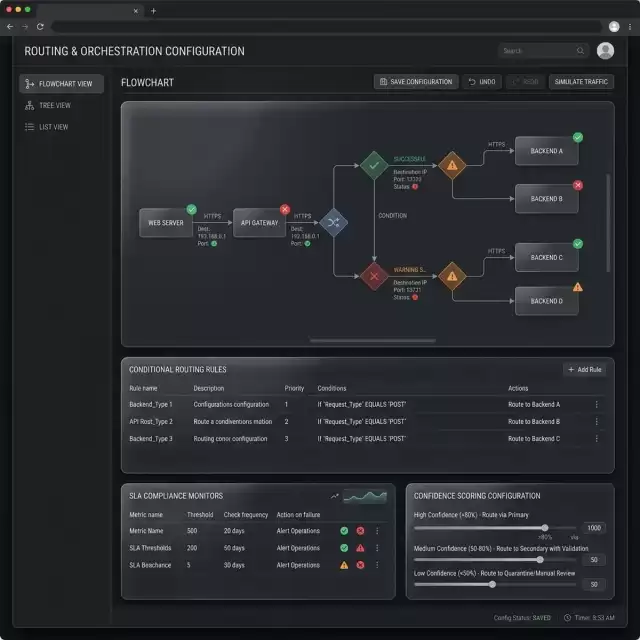Click the lower orange warning diamond

click(452, 276)
